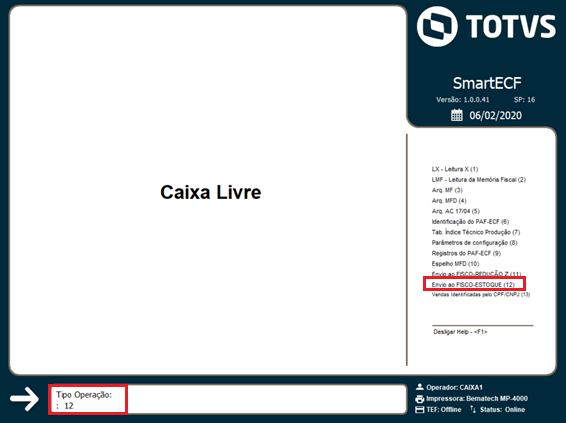The width and height of the screenshot is (566, 423).
Task: Click the date 06/02/2020
Action: point(495,115)
